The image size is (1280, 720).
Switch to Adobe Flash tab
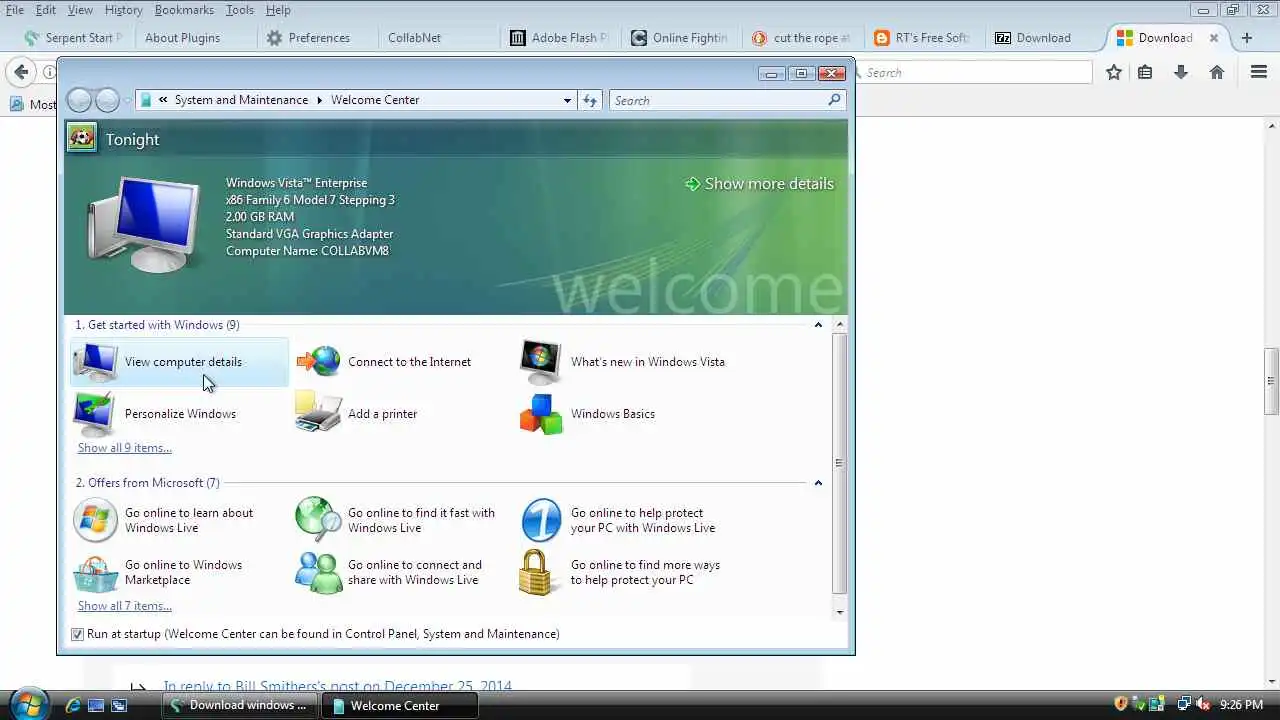[560, 38]
